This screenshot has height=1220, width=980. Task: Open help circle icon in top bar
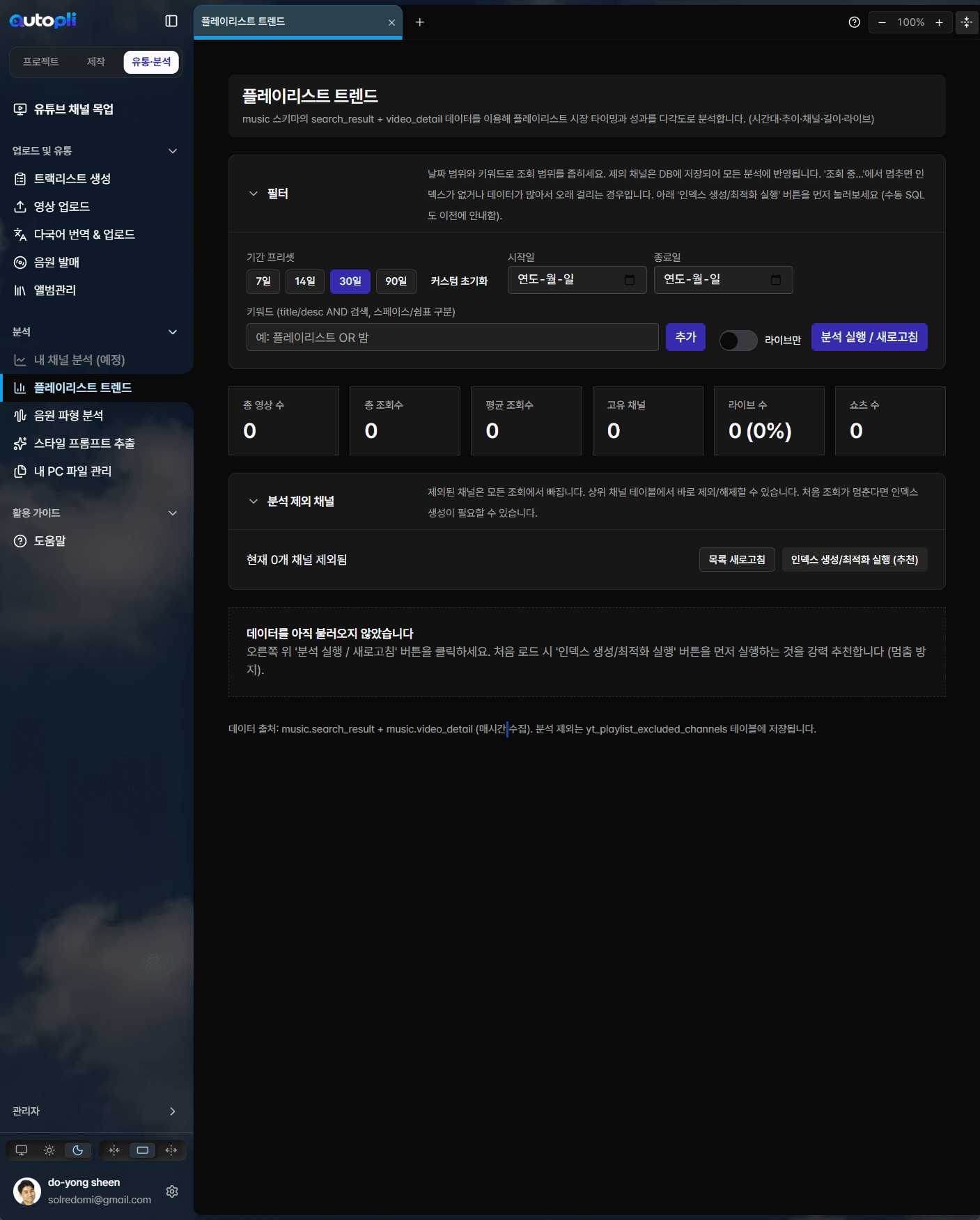tap(855, 22)
